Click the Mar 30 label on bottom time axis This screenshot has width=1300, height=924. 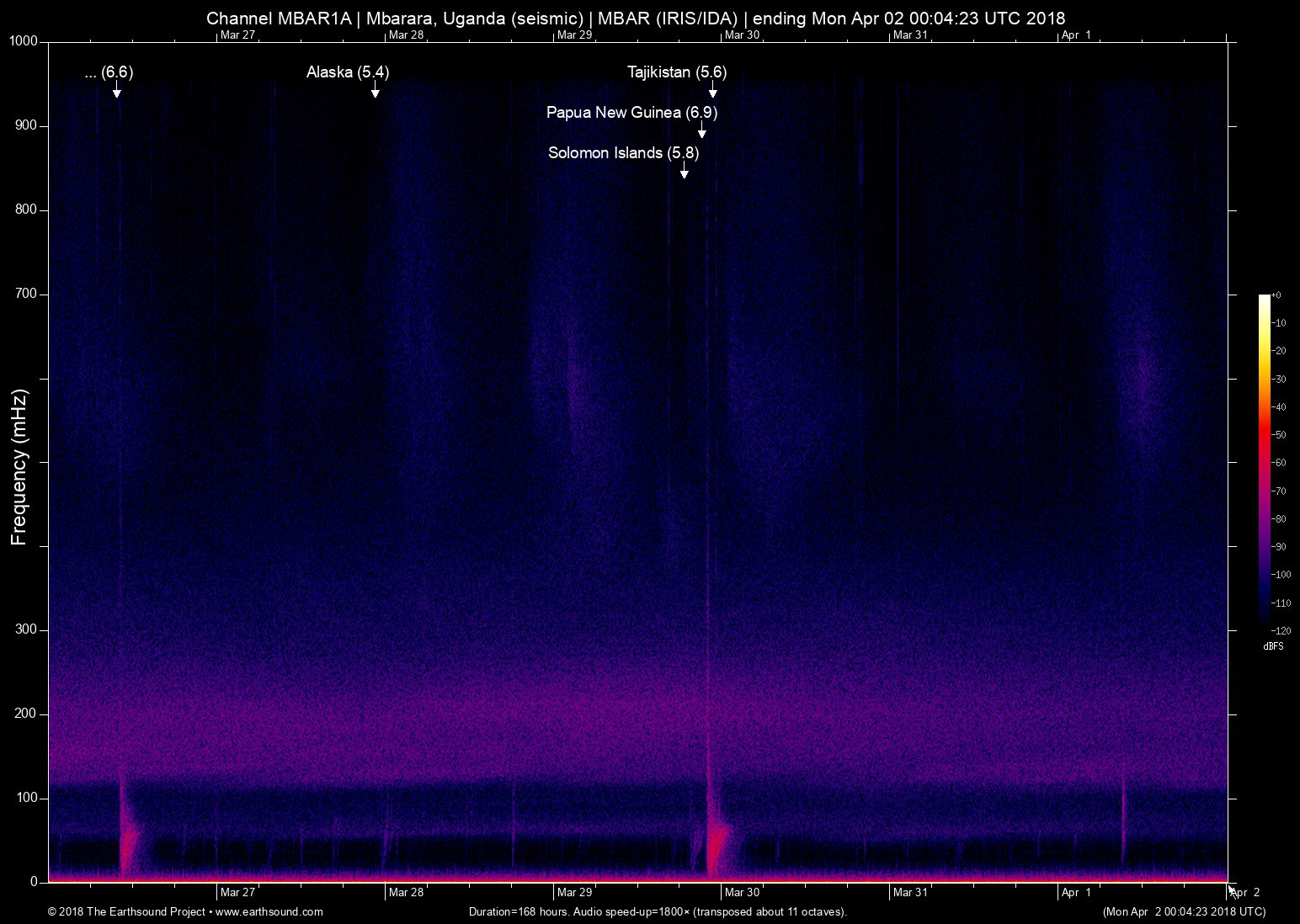coord(742,892)
